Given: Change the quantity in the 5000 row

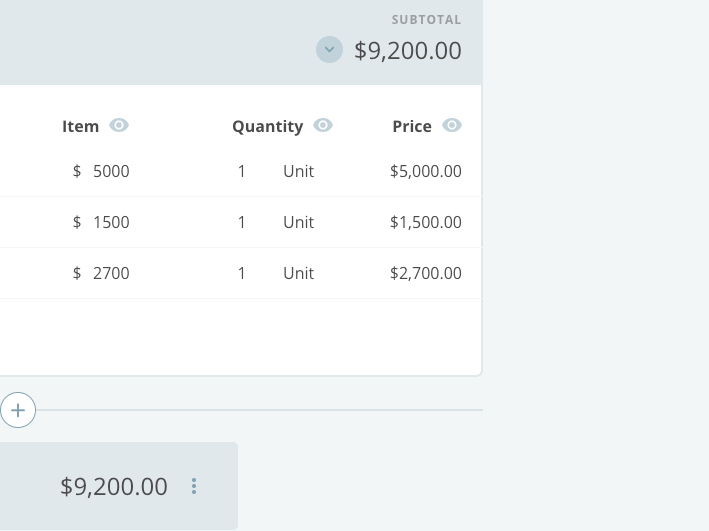Looking at the screenshot, I should pos(242,171).
